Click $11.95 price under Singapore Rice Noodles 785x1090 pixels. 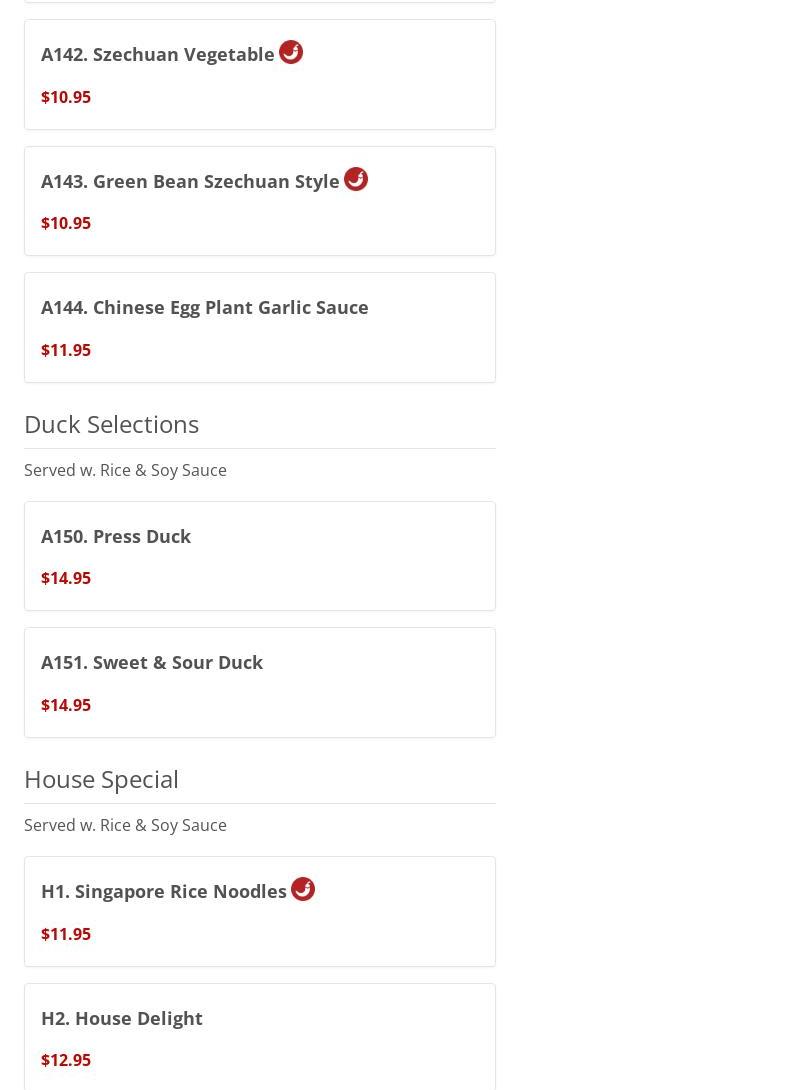coord(66,935)
